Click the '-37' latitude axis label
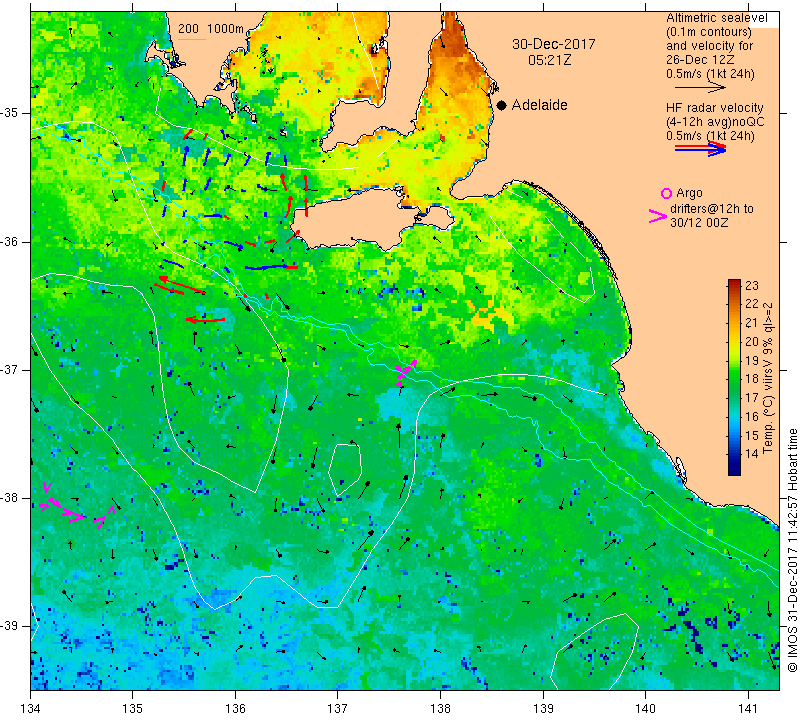 pos(10,369)
